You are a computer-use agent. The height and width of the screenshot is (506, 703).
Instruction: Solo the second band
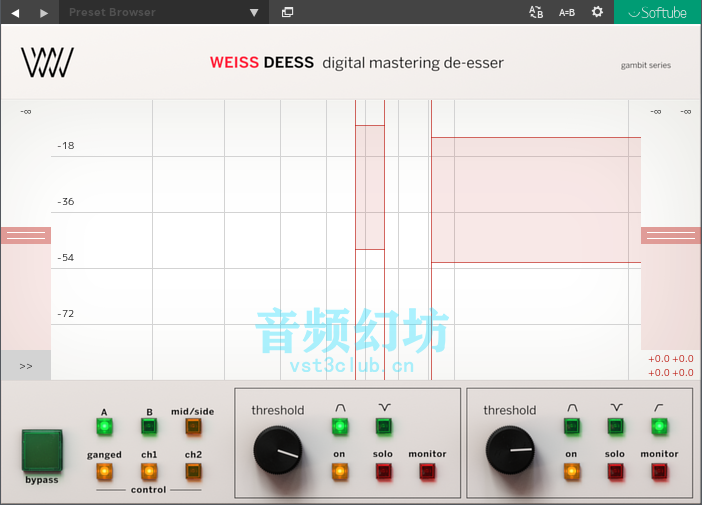(x=616, y=471)
